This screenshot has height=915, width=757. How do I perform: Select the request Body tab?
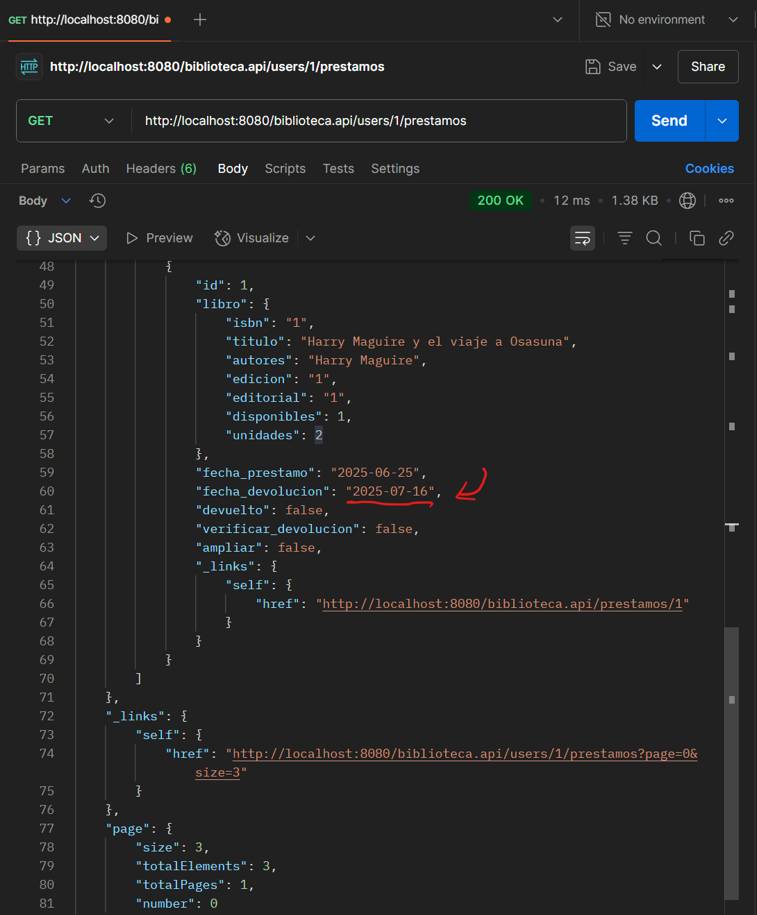coord(233,169)
